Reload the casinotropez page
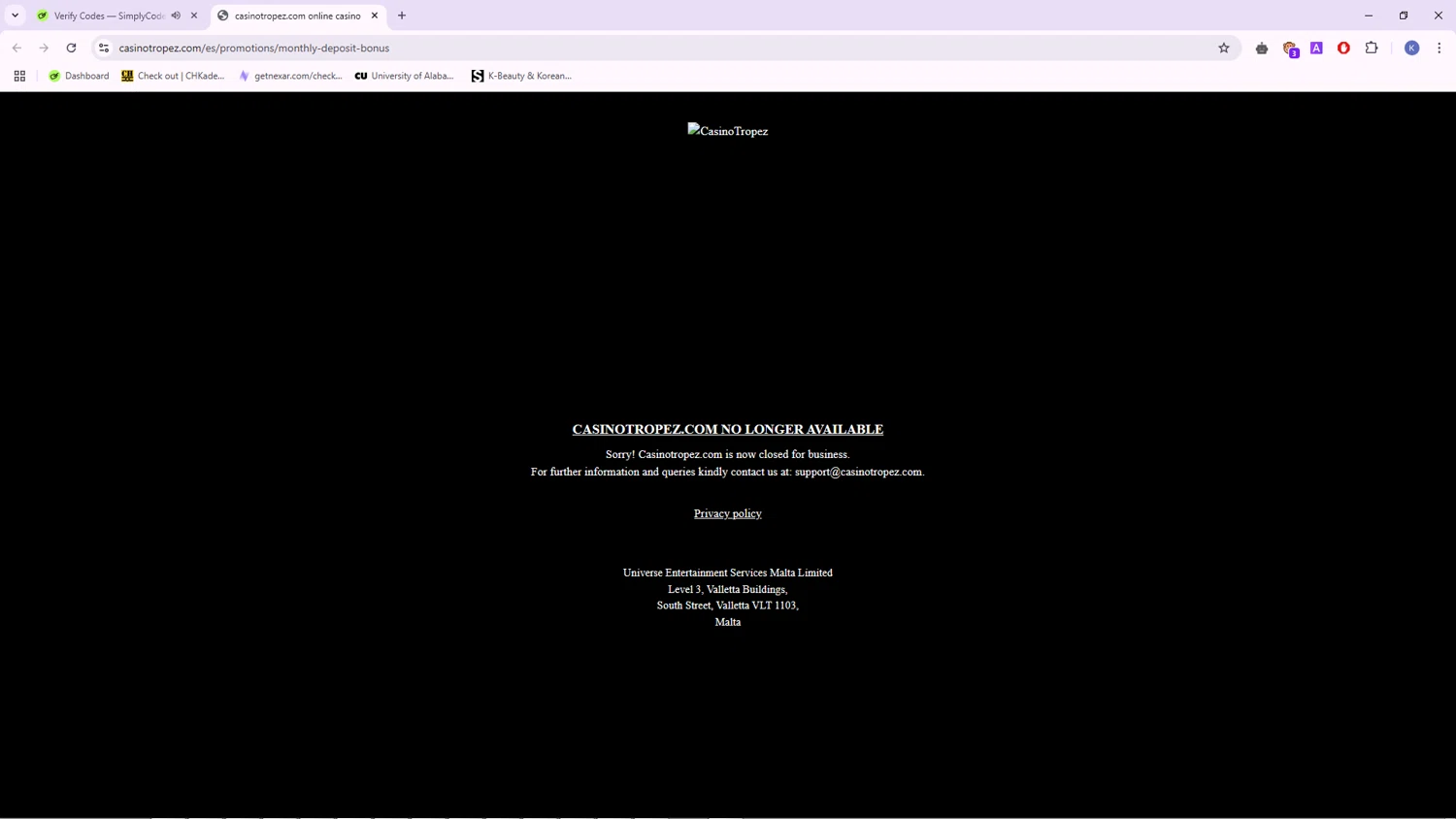 point(71,48)
